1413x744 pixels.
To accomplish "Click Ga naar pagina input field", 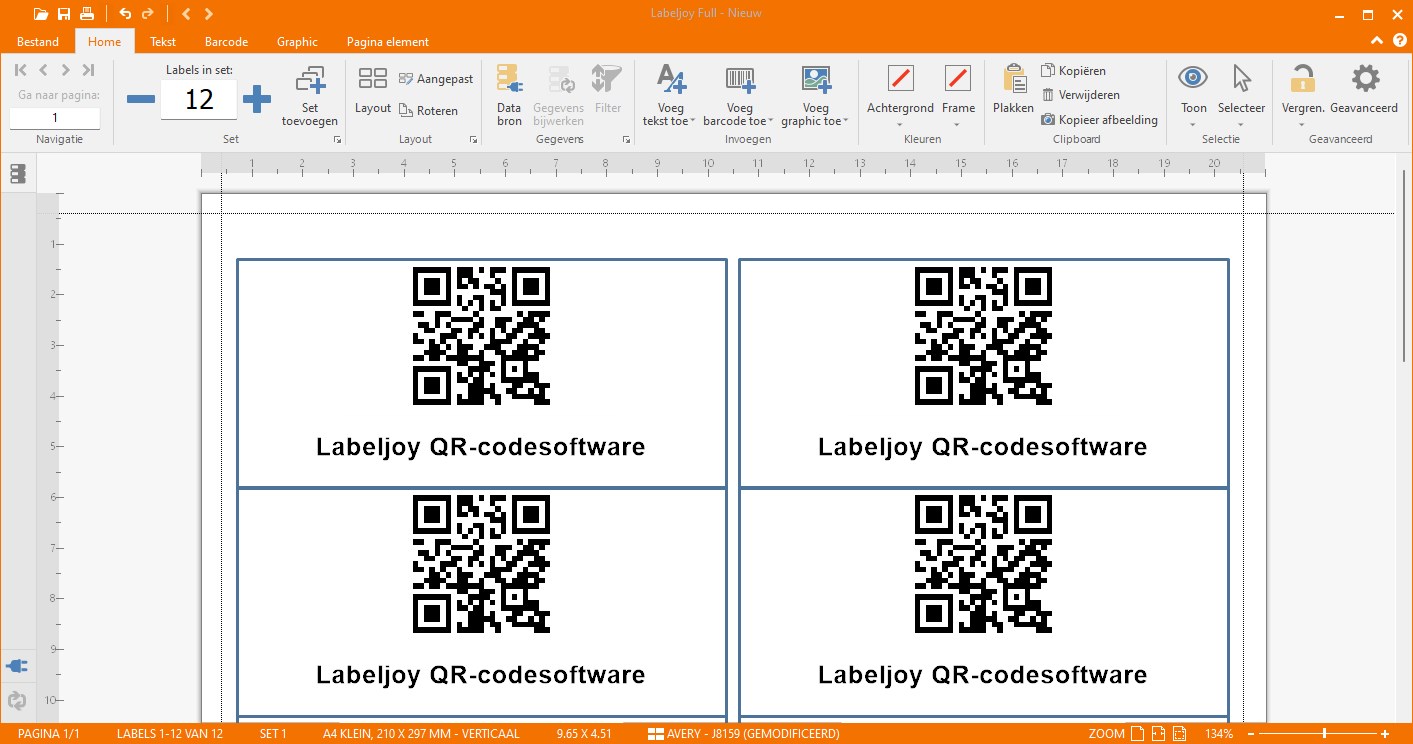I will [x=55, y=118].
